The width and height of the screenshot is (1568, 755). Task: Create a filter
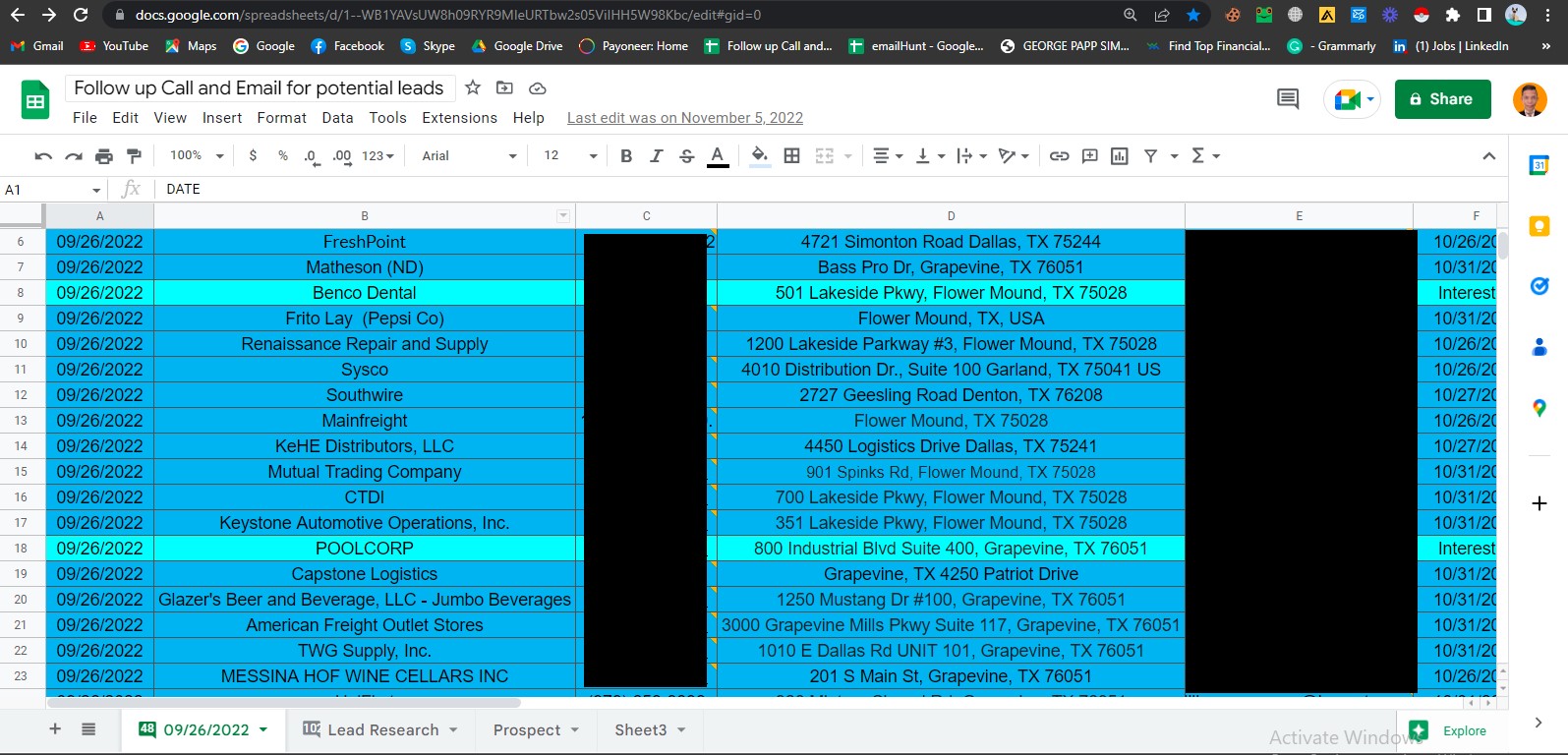click(x=1150, y=156)
